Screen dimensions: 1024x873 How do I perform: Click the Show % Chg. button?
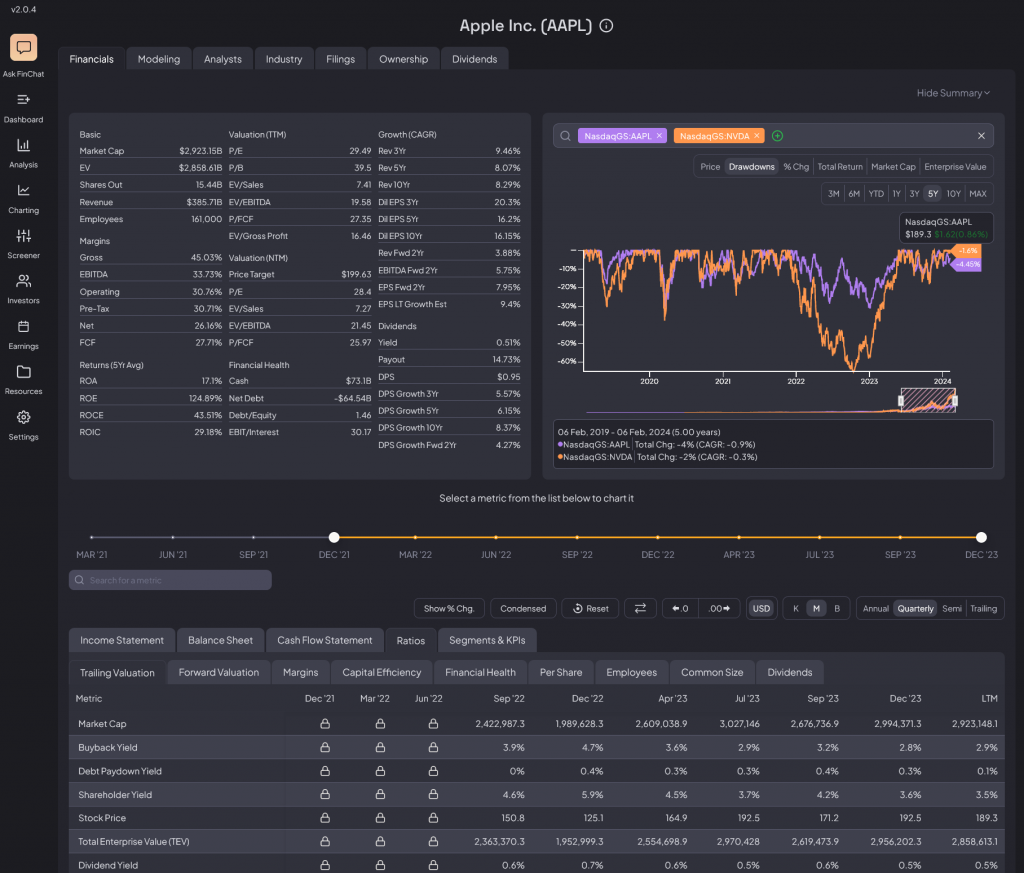(449, 608)
